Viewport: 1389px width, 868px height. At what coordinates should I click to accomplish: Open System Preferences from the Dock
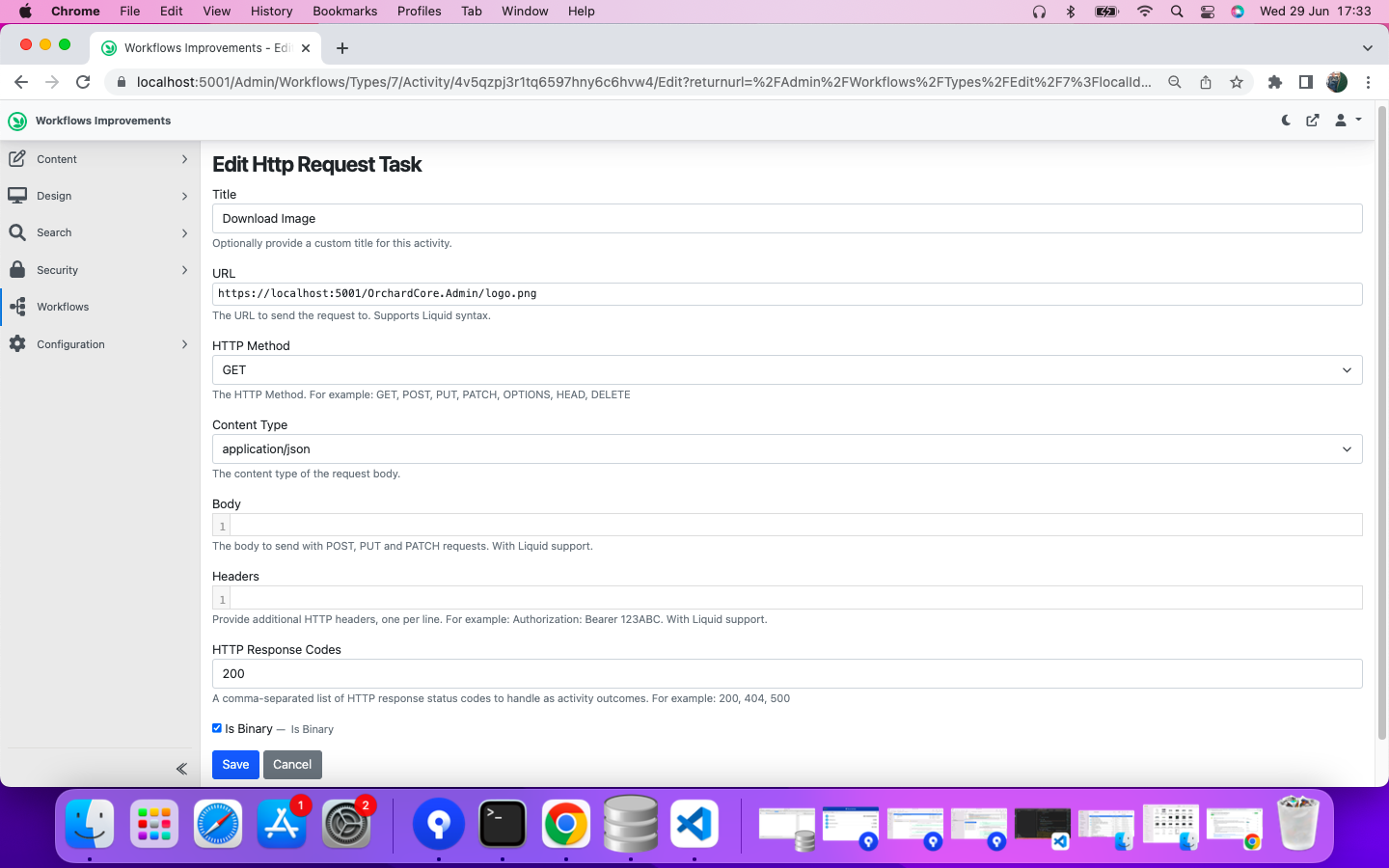pos(346,824)
